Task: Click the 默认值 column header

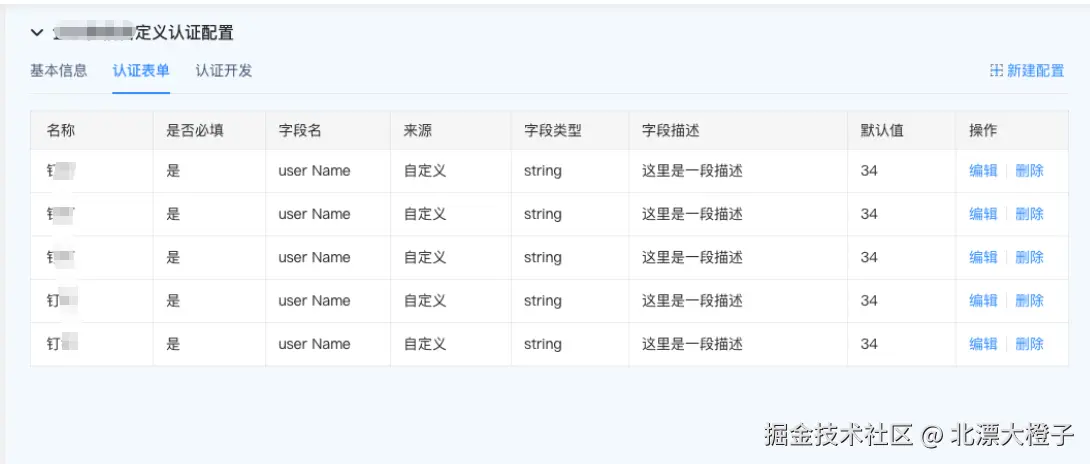Action: point(882,131)
